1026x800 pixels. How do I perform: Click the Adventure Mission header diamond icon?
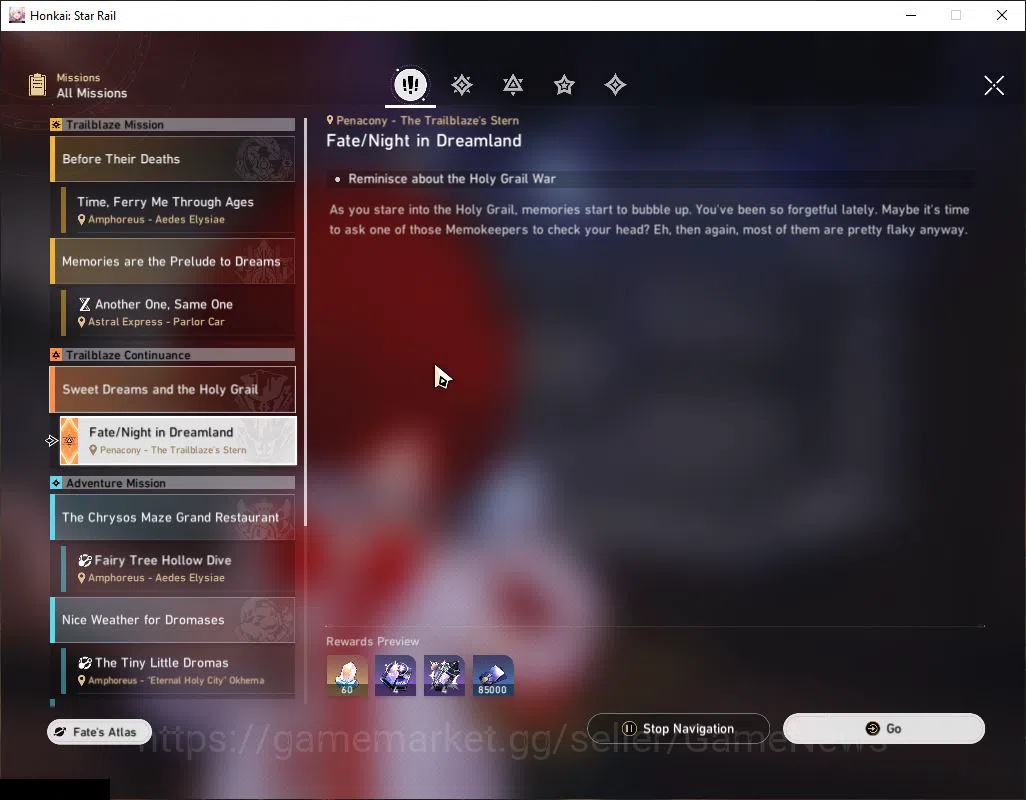tap(56, 483)
